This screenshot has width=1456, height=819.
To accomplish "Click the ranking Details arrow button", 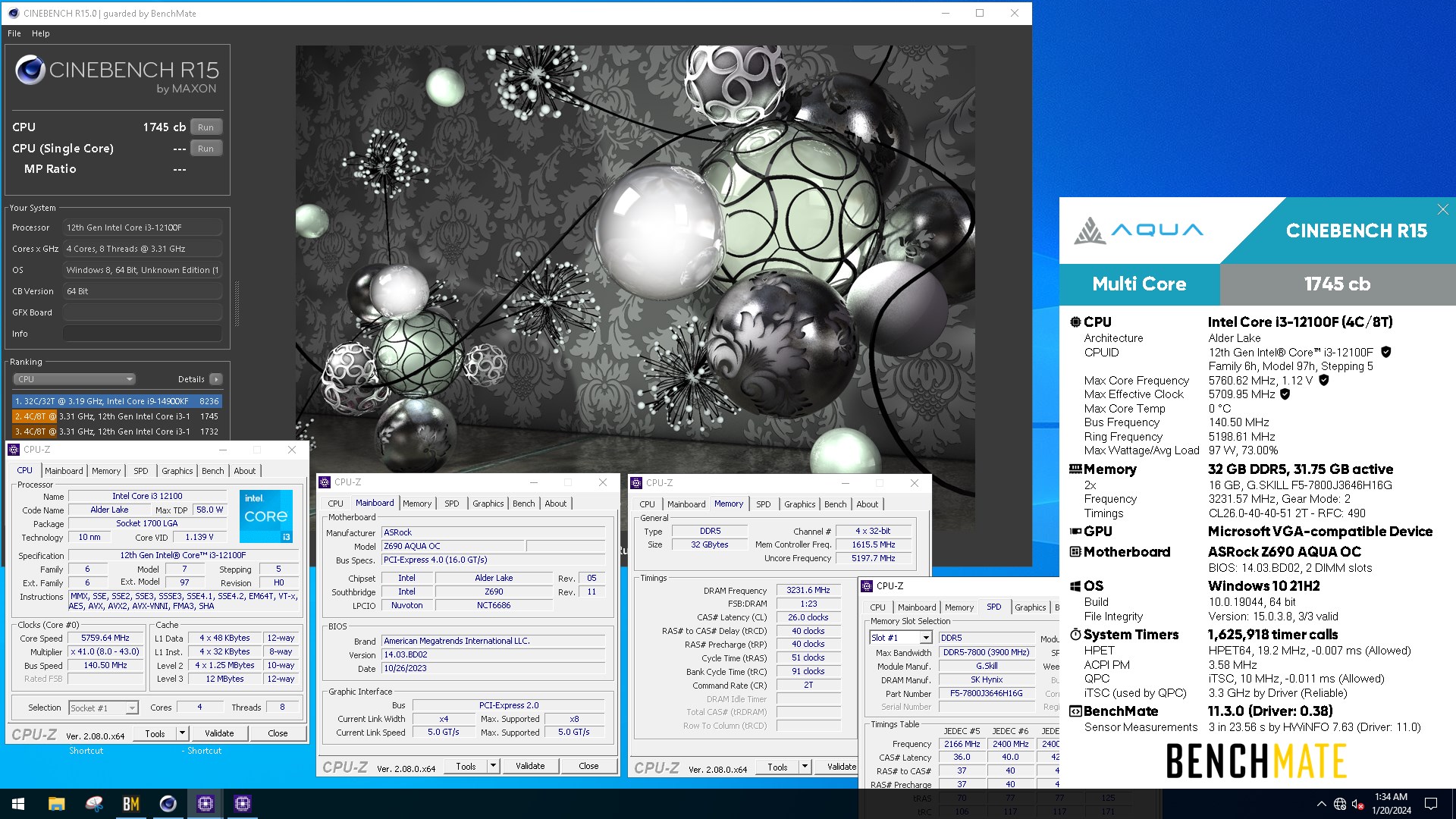I will tap(216, 379).
